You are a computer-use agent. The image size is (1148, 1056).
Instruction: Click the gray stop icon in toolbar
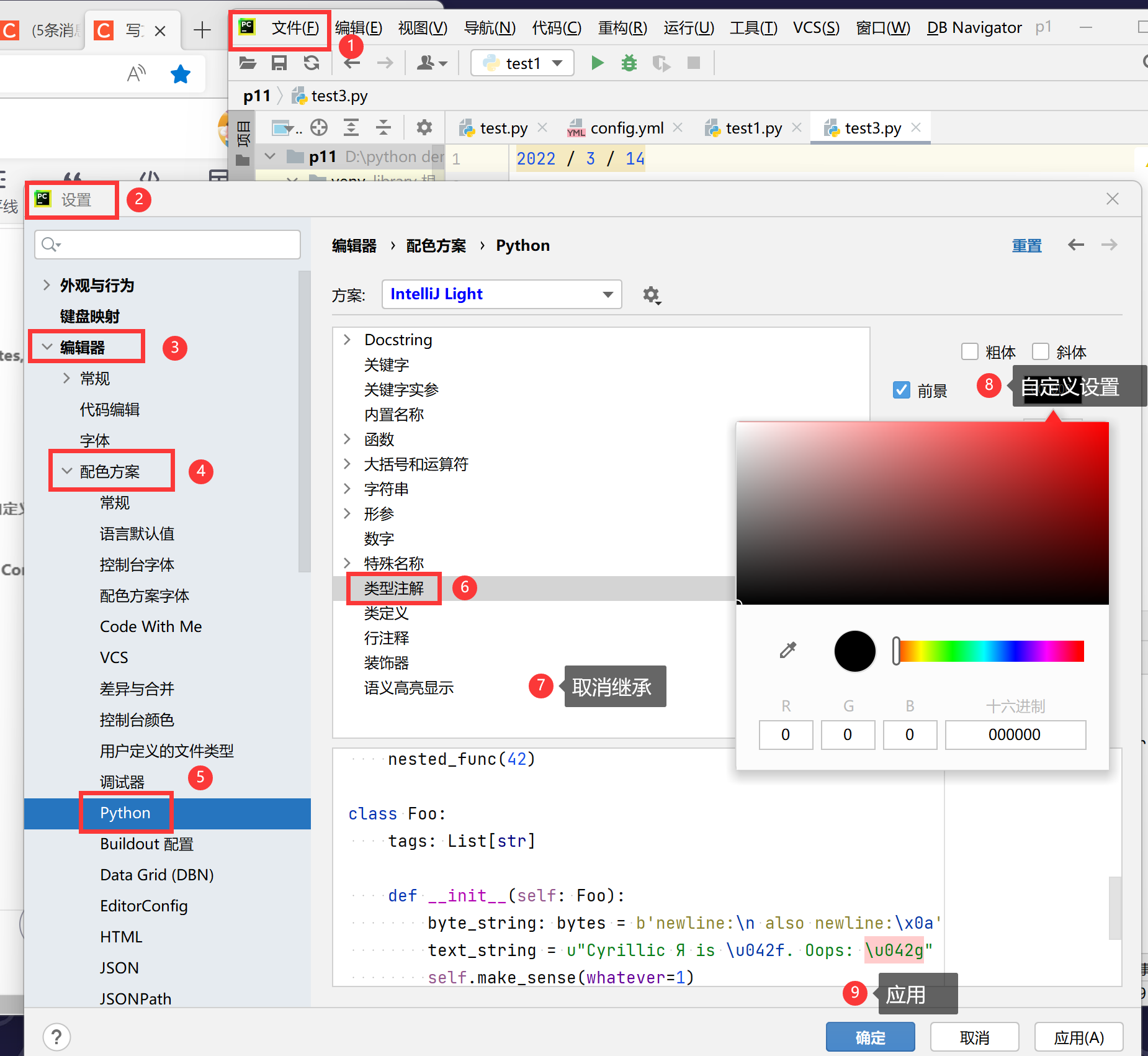[694, 63]
